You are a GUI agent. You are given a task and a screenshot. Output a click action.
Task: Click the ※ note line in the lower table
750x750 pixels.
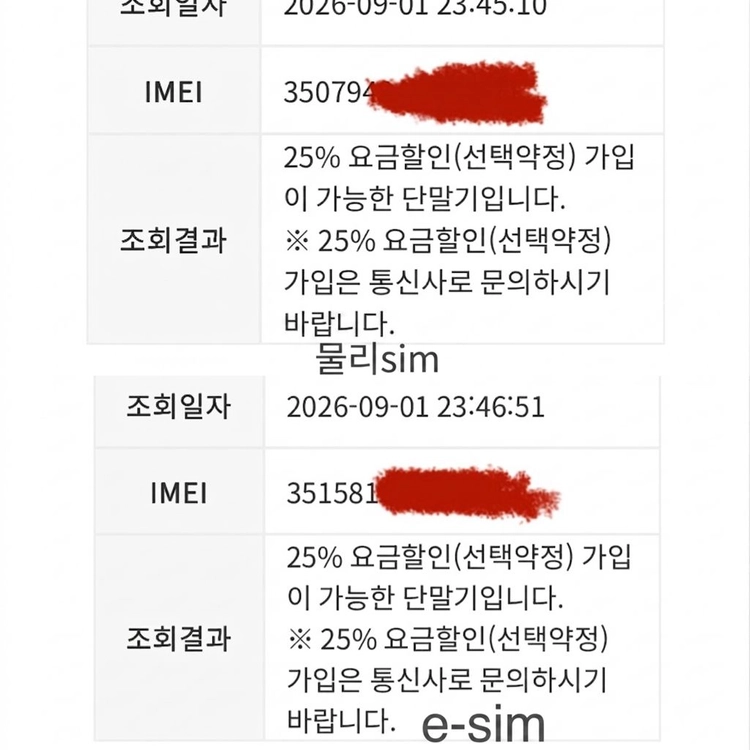(x=448, y=639)
